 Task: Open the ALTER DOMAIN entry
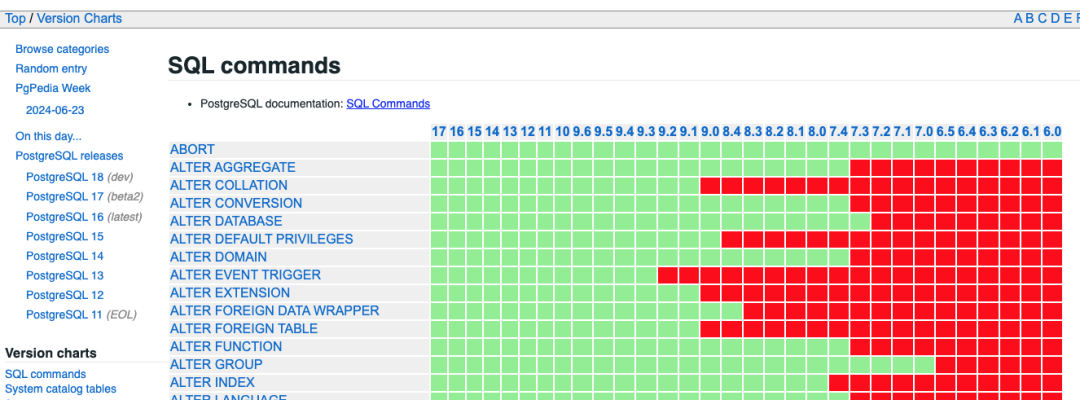click(x=218, y=257)
